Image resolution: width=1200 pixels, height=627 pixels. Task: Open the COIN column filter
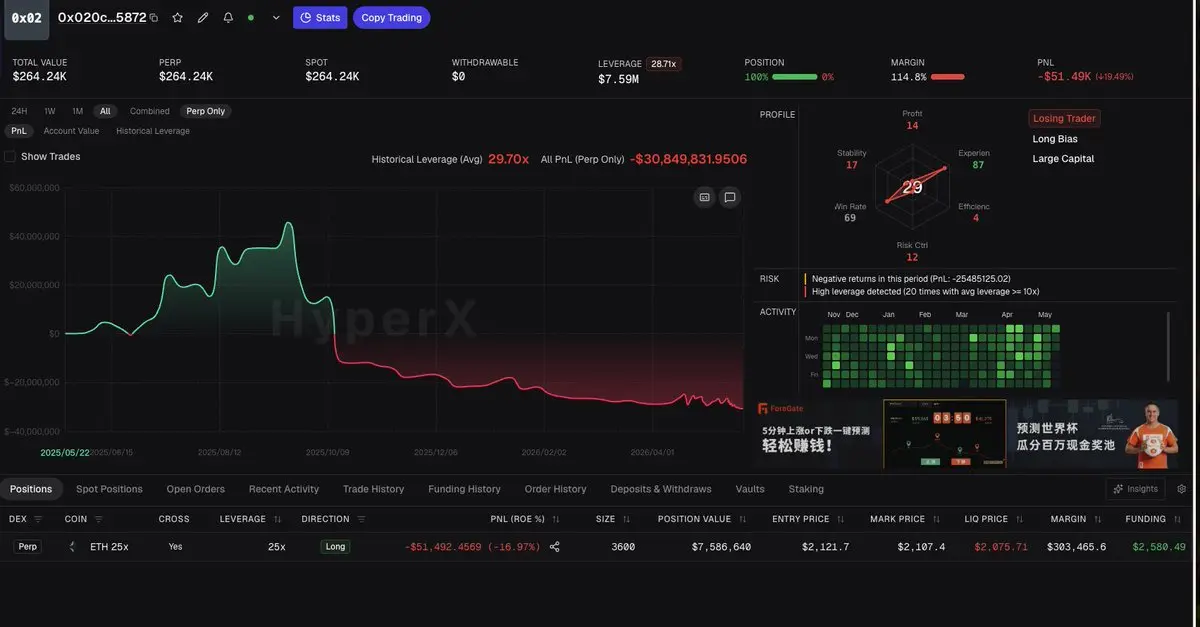[99, 519]
